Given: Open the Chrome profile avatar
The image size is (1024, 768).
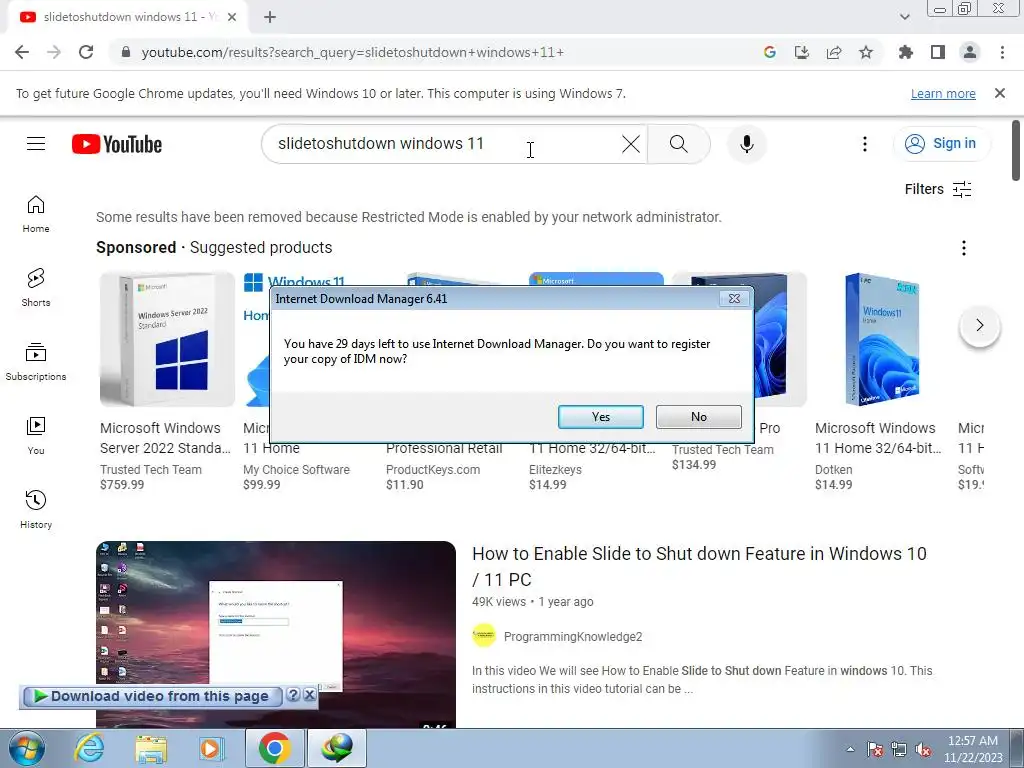Looking at the screenshot, I should (970, 52).
